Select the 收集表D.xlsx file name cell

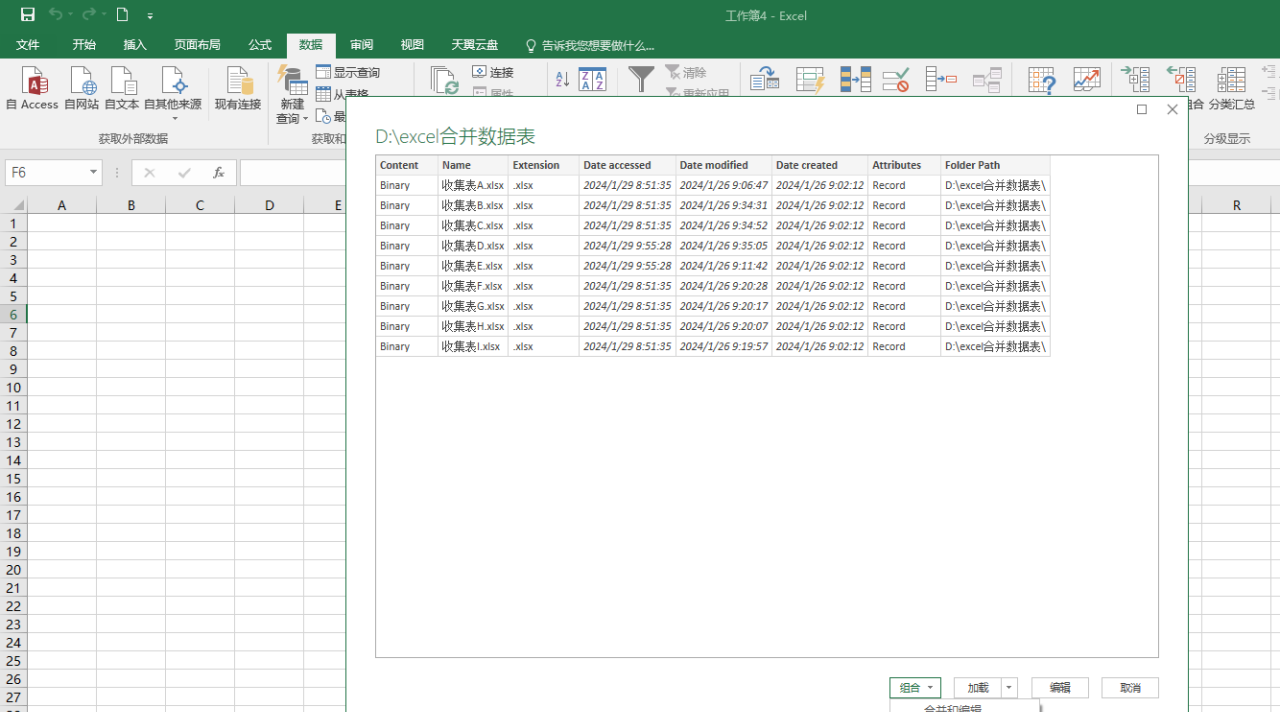pyautogui.click(x=473, y=246)
